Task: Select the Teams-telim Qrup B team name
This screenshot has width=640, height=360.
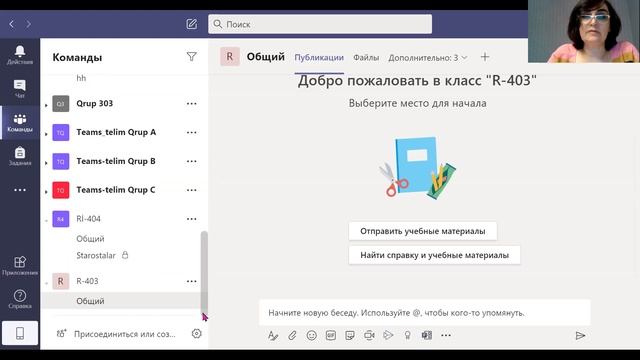Action: click(116, 161)
